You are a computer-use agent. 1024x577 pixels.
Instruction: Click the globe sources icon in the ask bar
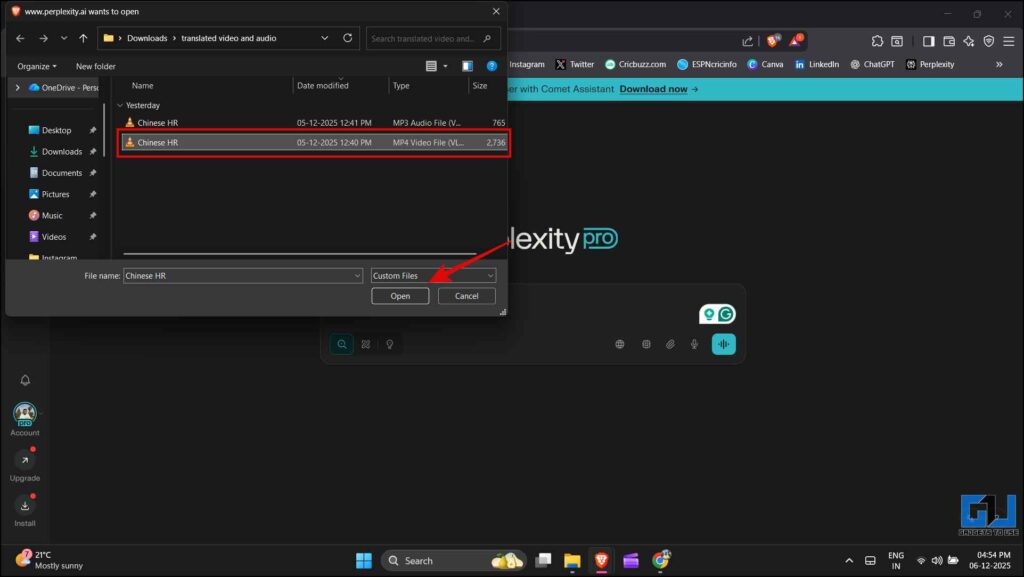(x=620, y=344)
